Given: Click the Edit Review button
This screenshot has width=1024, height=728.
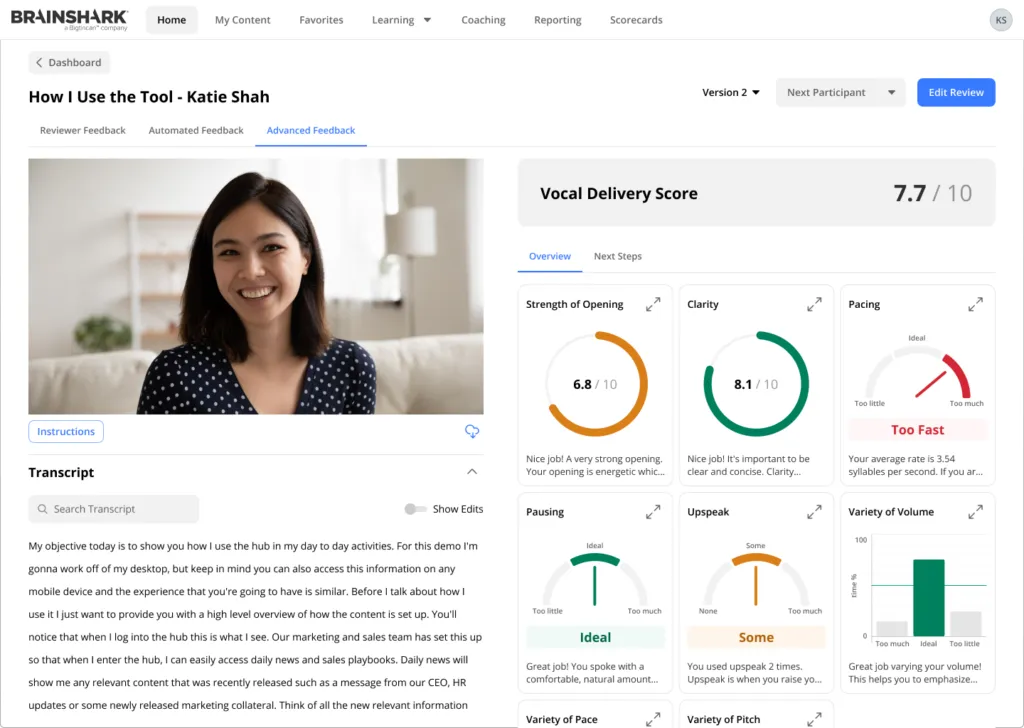Looking at the screenshot, I should [955, 93].
